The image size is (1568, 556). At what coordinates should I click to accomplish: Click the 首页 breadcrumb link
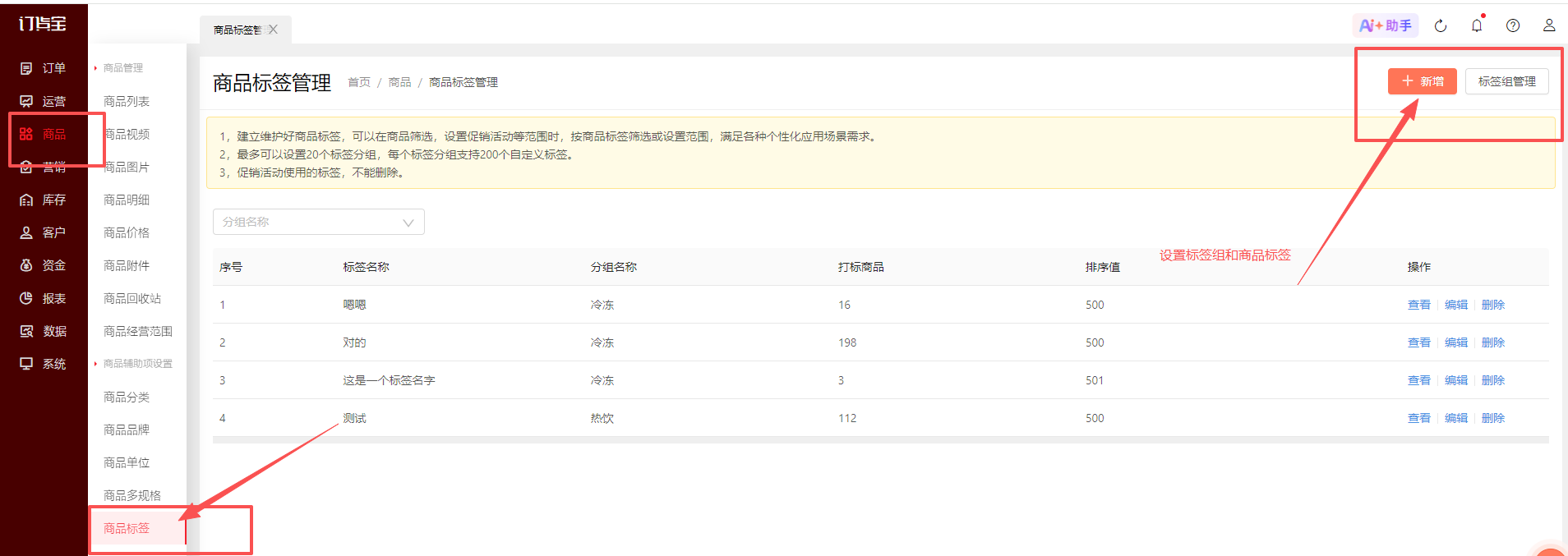click(x=359, y=82)
